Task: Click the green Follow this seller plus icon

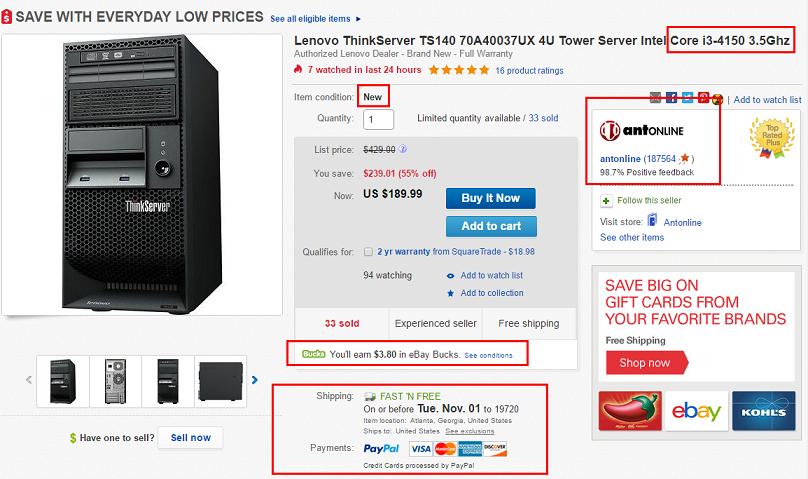Action: (x=607, y=200)
